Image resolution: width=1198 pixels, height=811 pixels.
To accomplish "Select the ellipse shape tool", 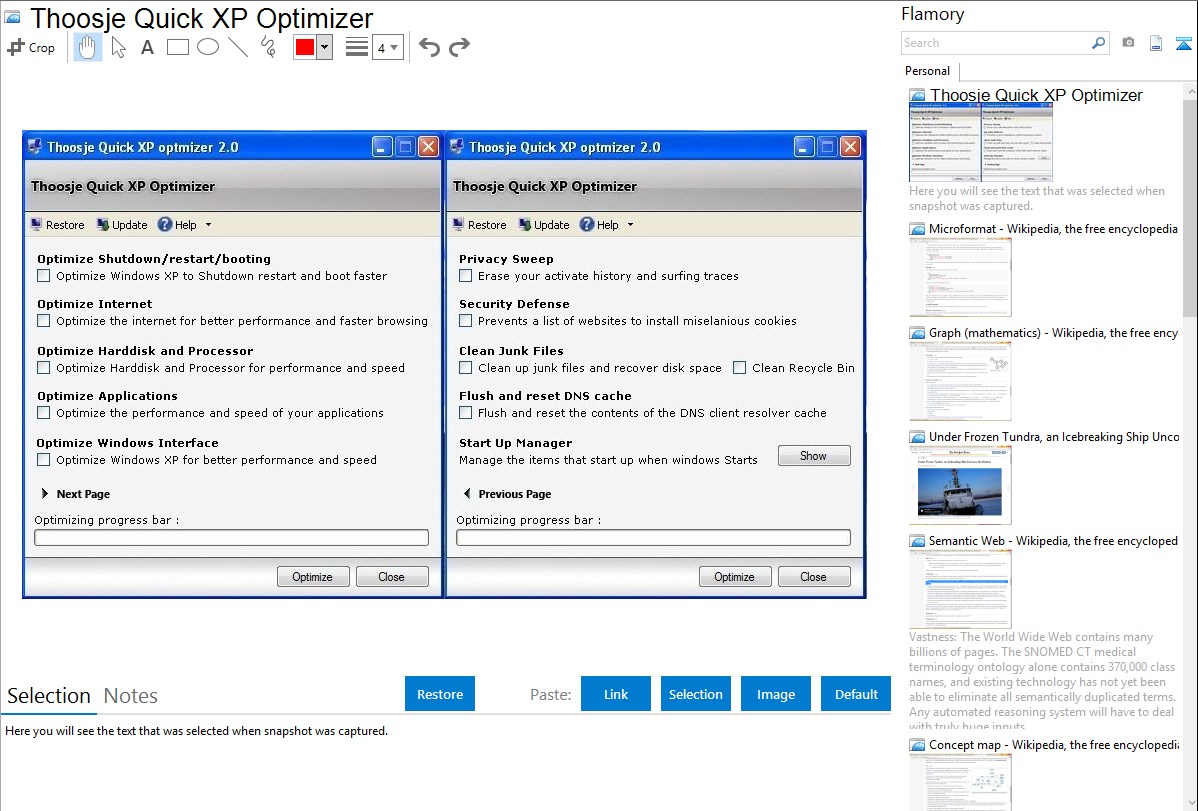I will pyautogui.click(x=208, y=47).
